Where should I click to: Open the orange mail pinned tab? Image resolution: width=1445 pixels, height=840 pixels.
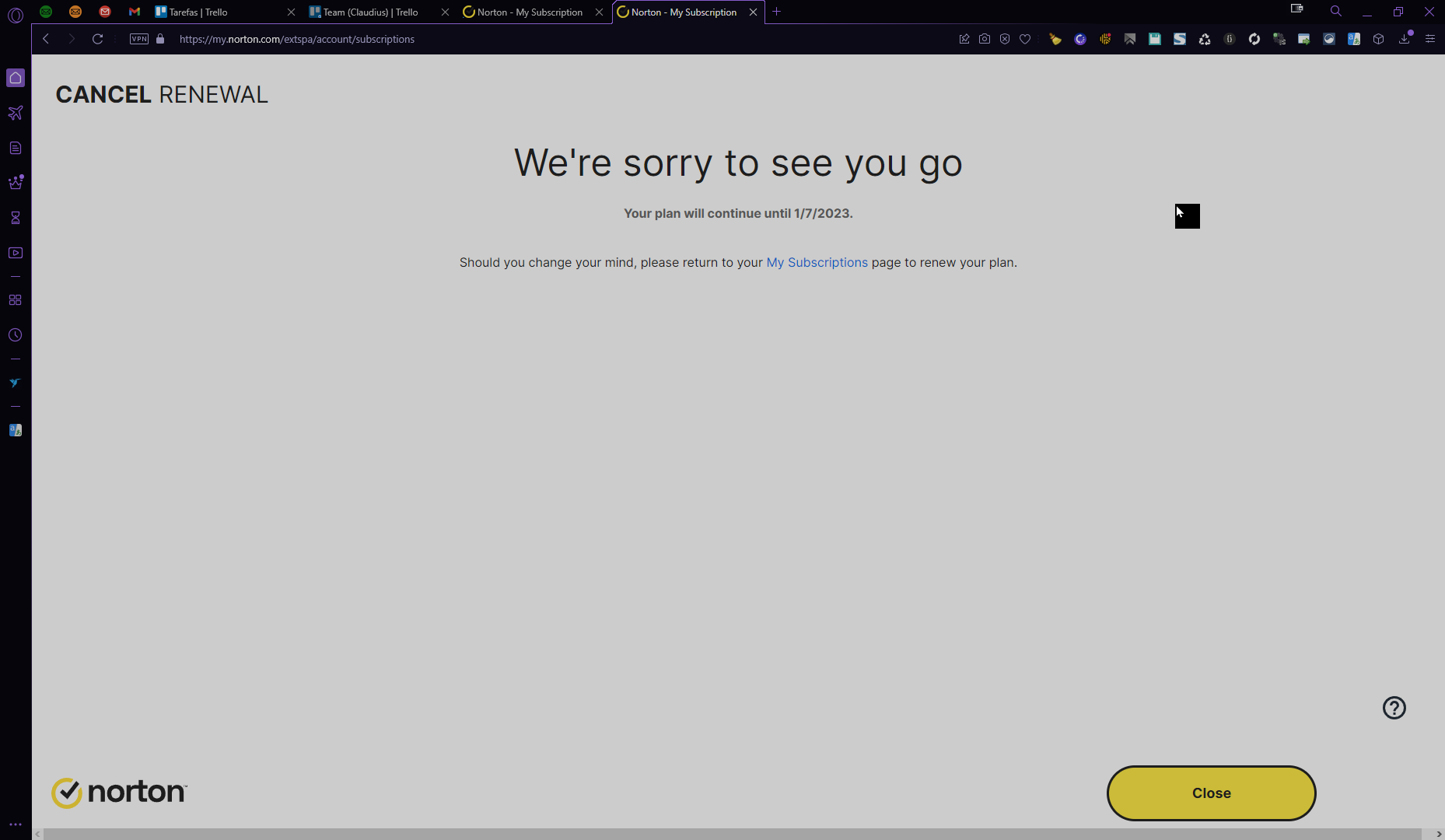click(x=75, y=12)
